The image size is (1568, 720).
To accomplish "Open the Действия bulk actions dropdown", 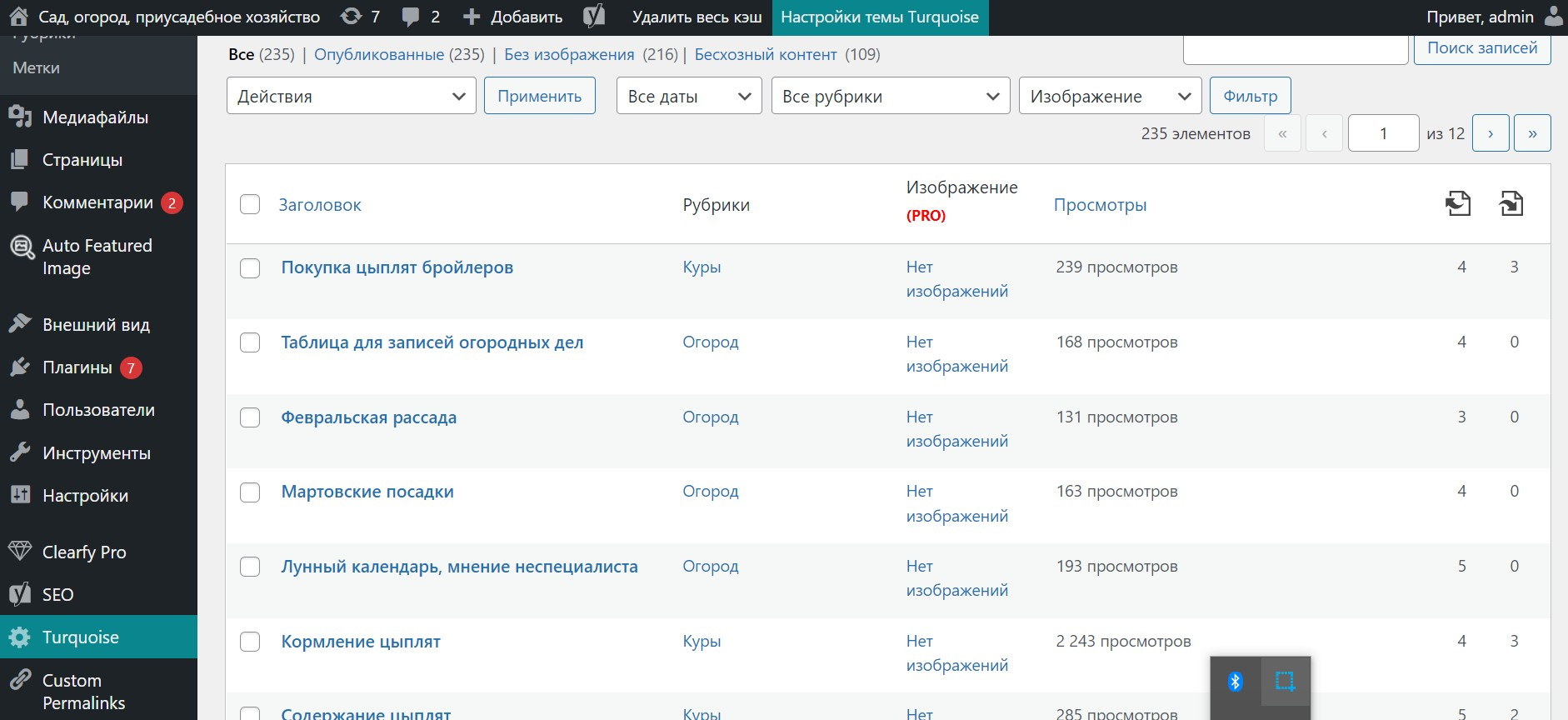I will point(351,96).
